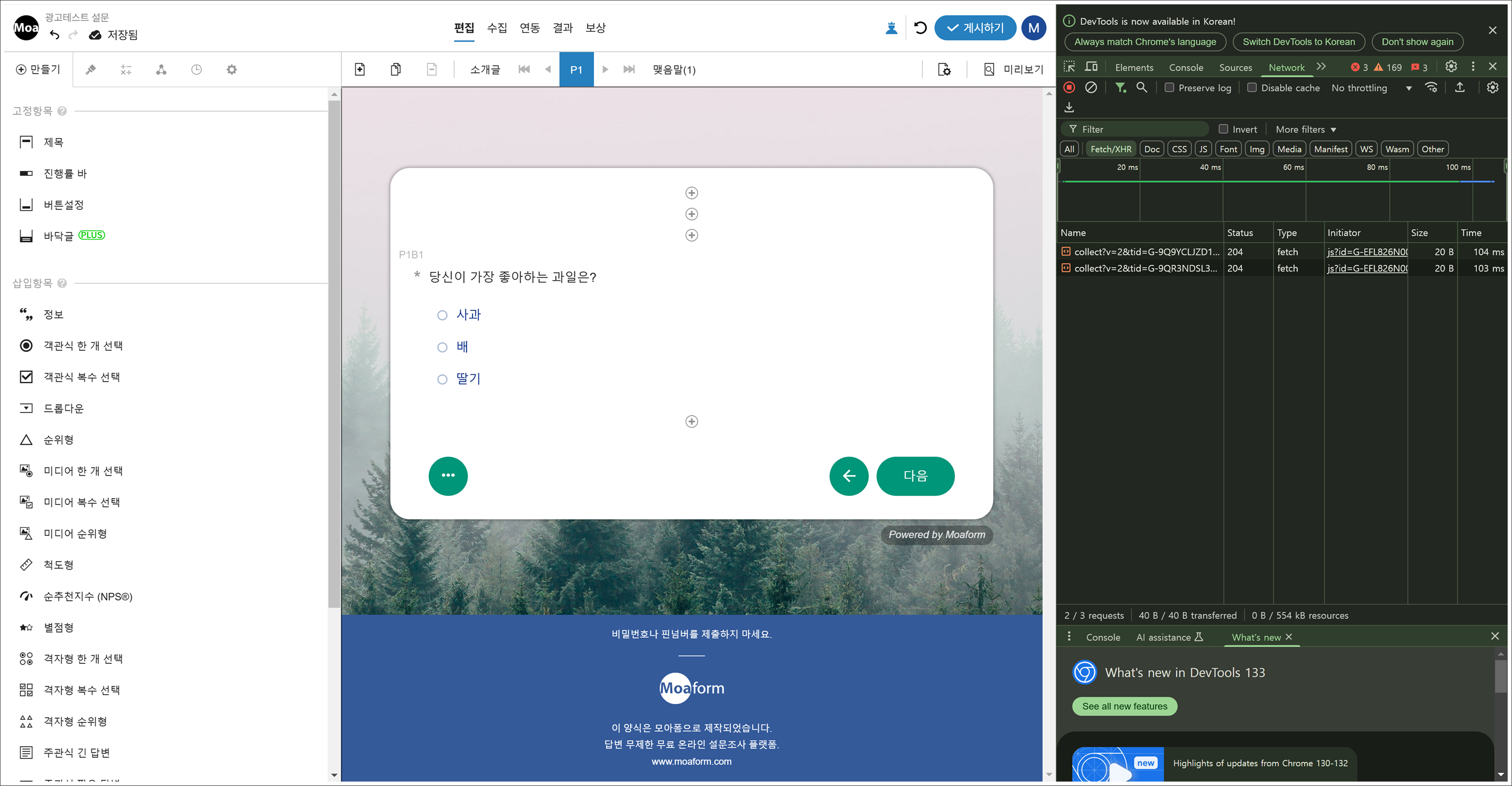Enable the Preserve log checkbox
This screenshot has width=1512, height=786.
pyautogui.click(x=1169, y=87)
